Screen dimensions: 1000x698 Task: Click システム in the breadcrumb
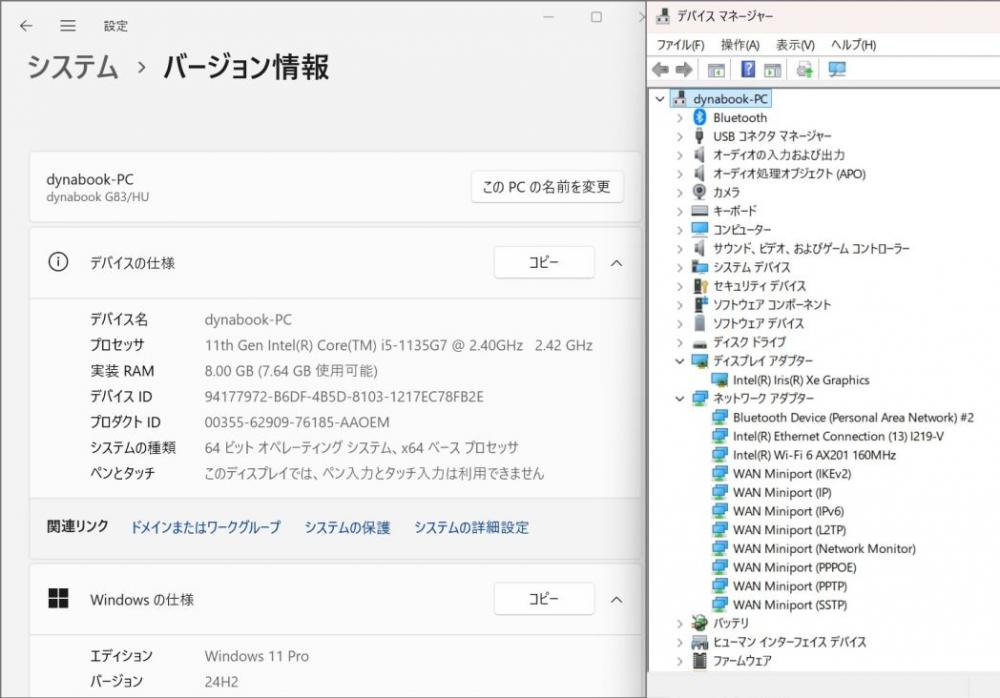click(x=73, y=67)
